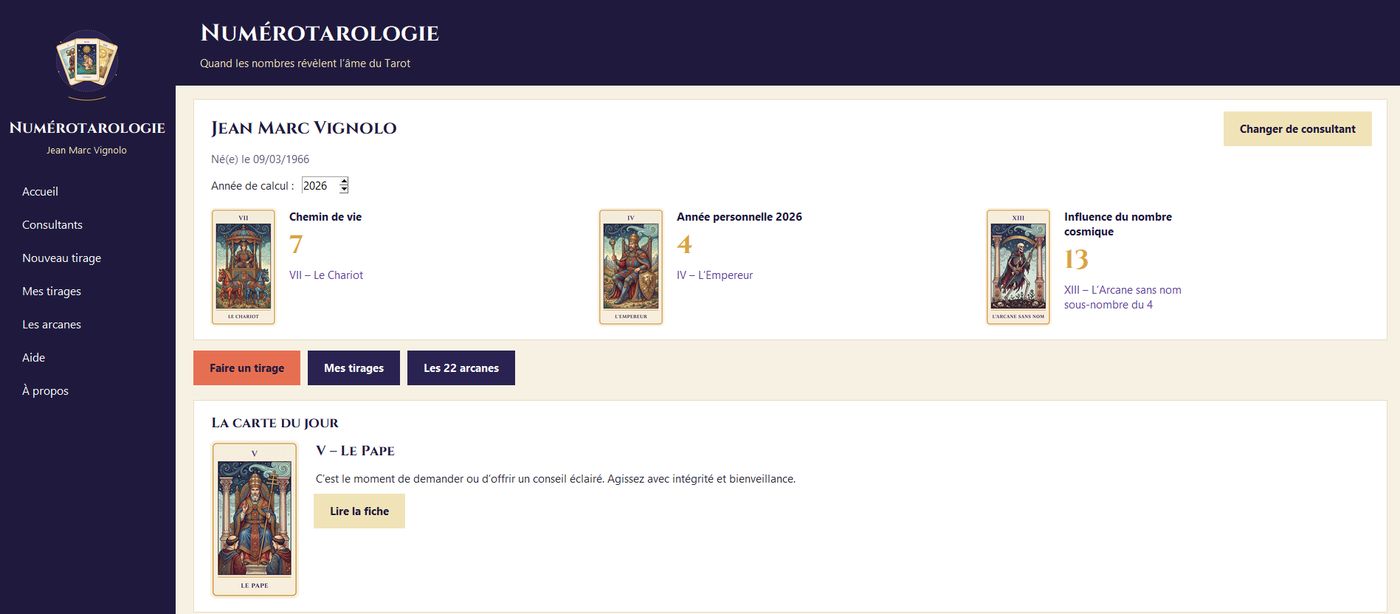Click the L'Arcane sans nom card thumbnail

click(x=1018, y=267)
